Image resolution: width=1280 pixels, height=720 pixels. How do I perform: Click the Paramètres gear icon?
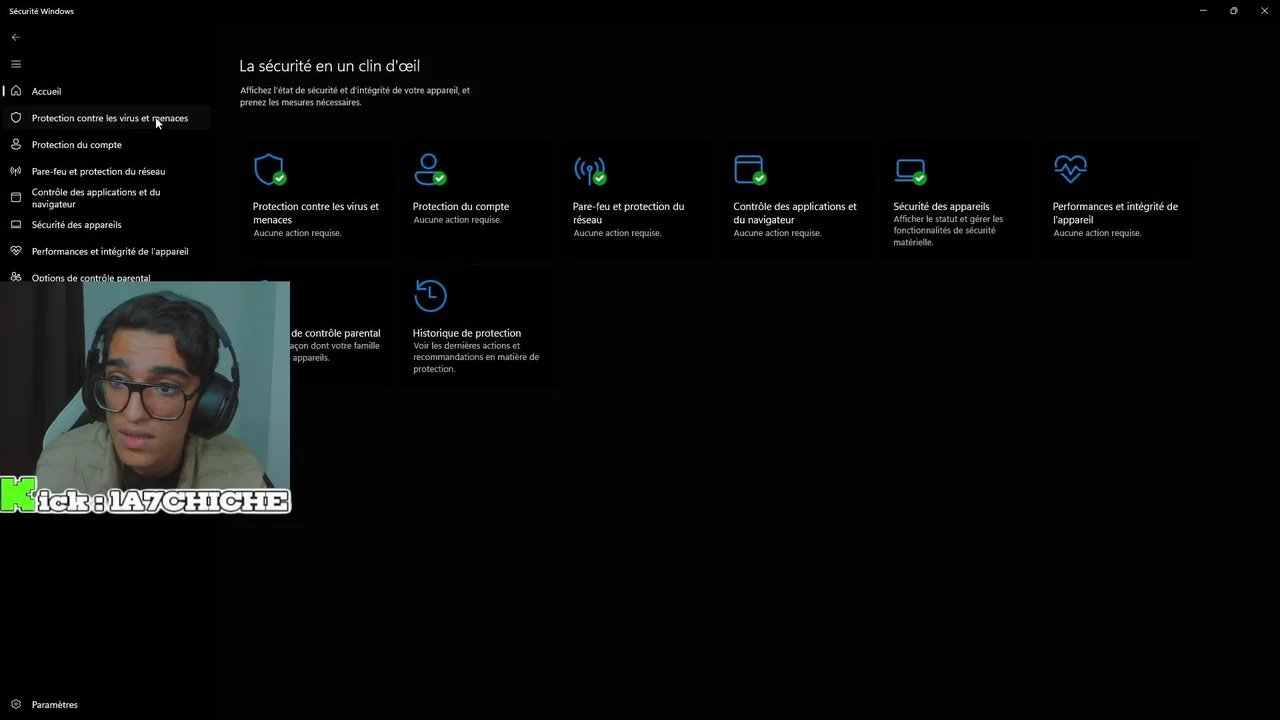click(x=16, y=704)
